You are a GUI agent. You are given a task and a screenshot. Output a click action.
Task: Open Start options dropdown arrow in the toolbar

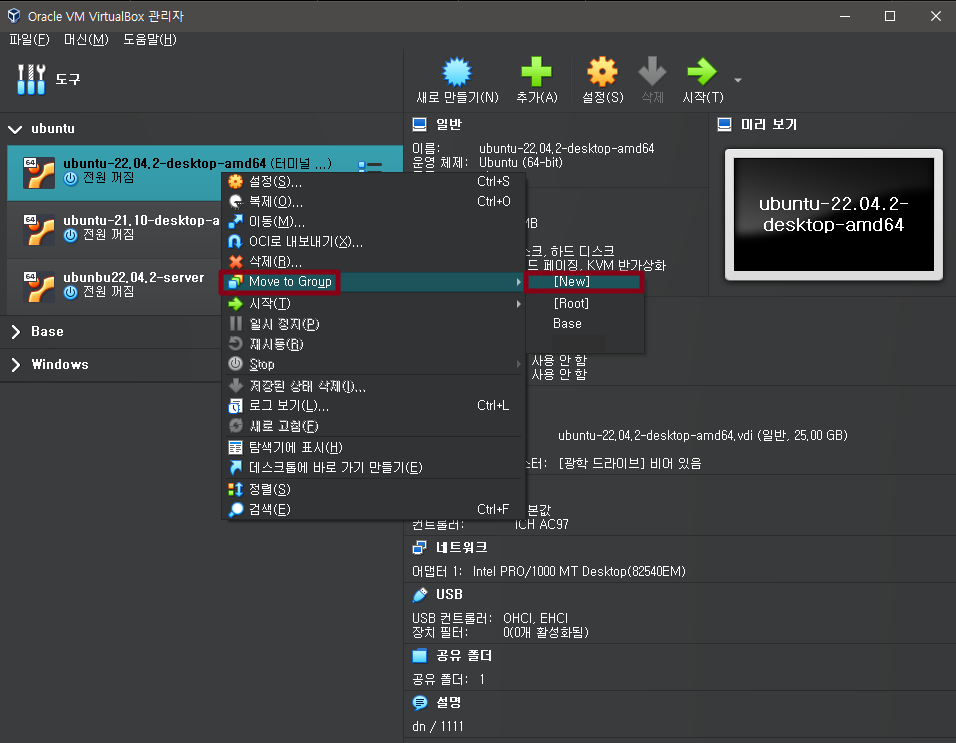coord(738,80)
